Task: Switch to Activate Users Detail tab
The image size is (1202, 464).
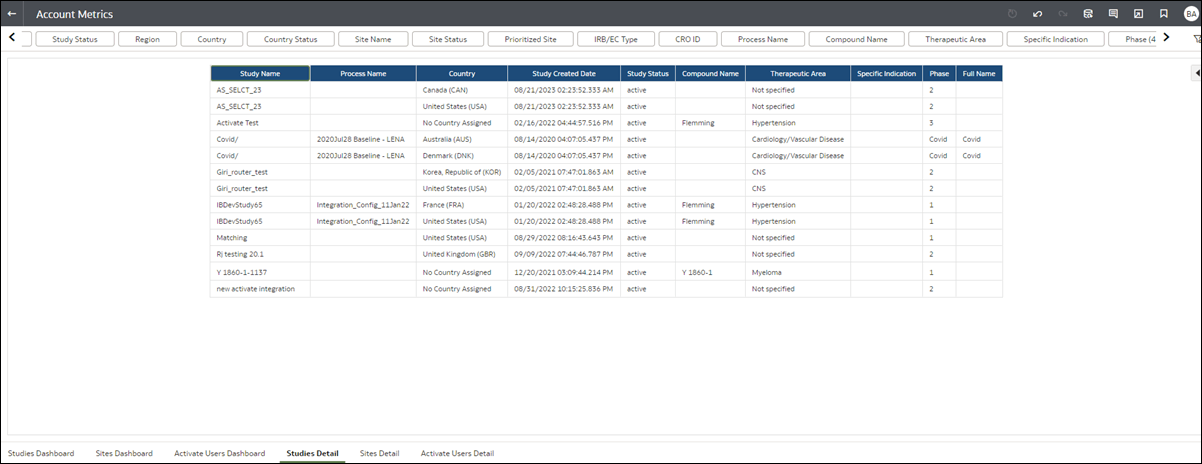Action: point(457,453)
